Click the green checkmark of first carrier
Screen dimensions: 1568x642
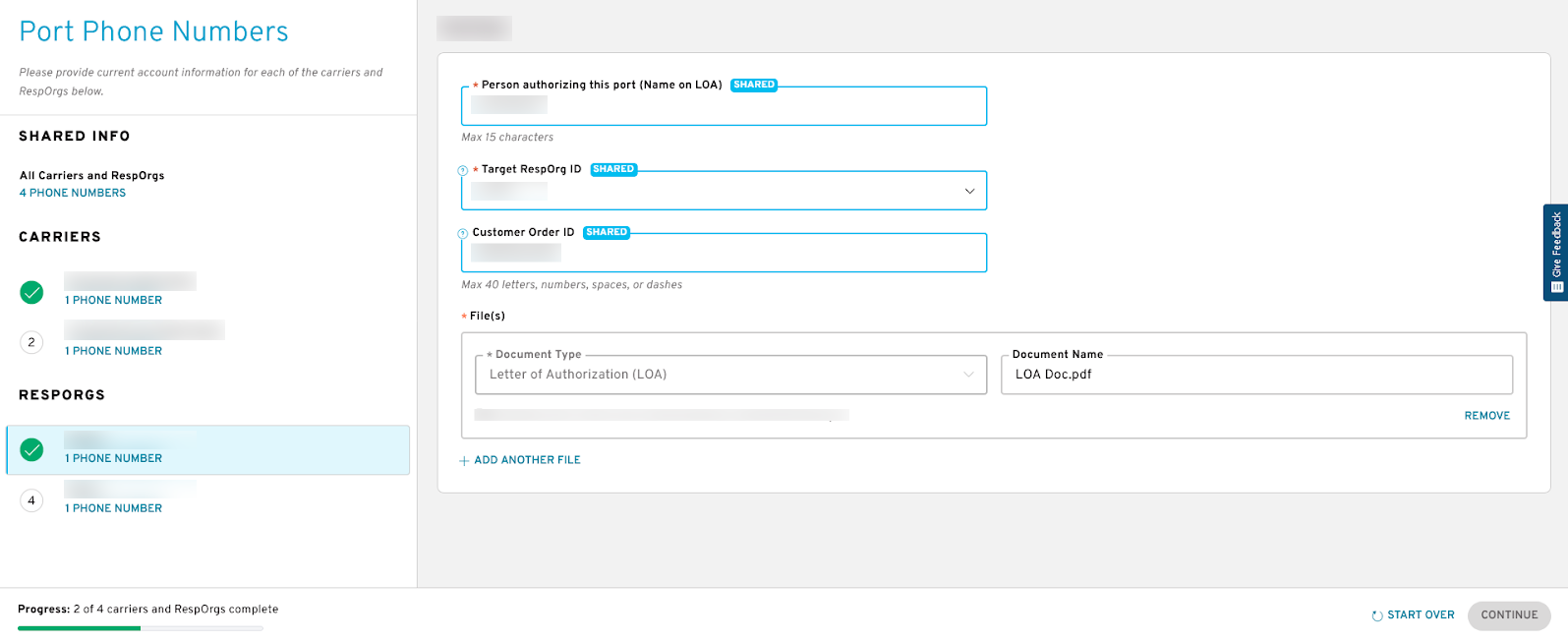coord(31,292)
